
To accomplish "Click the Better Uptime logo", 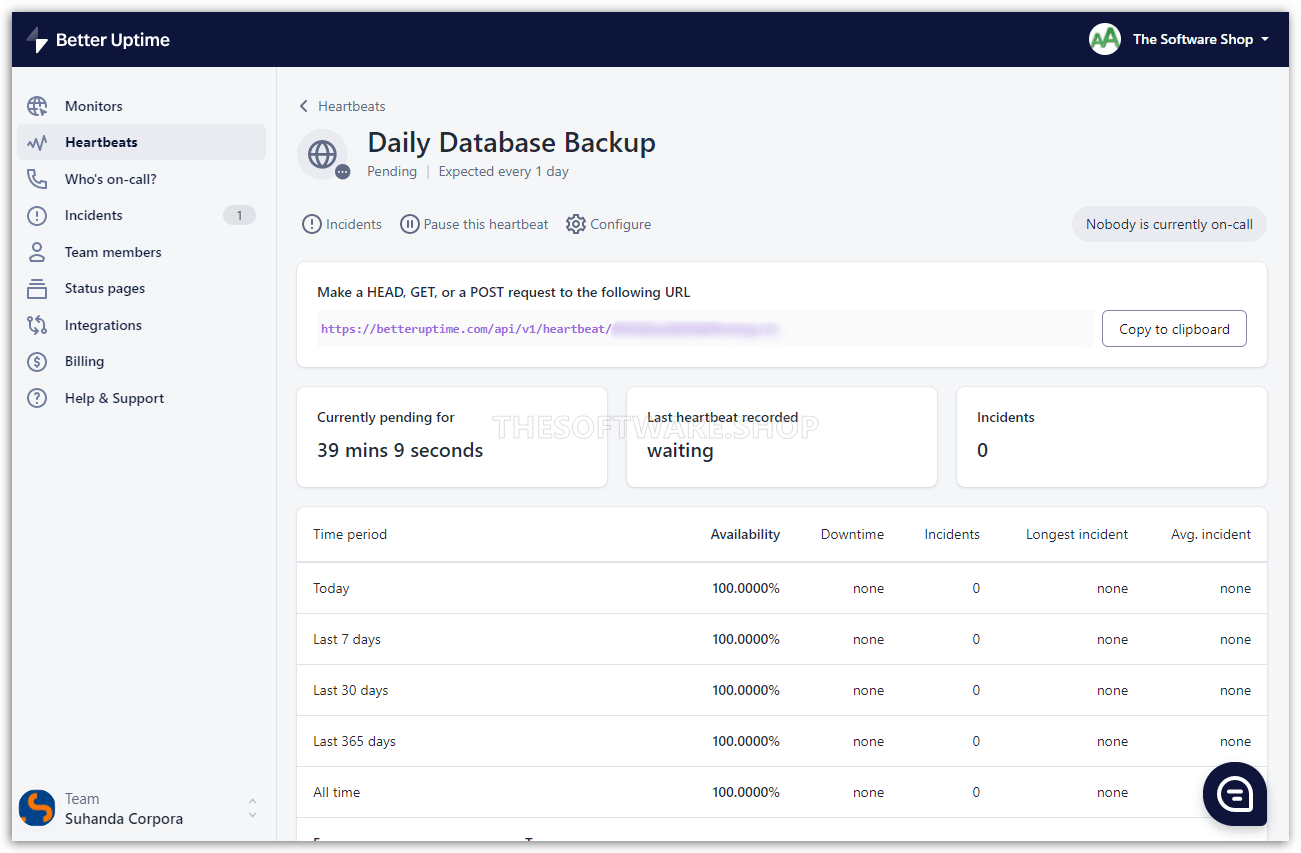I will click(98, 40).
